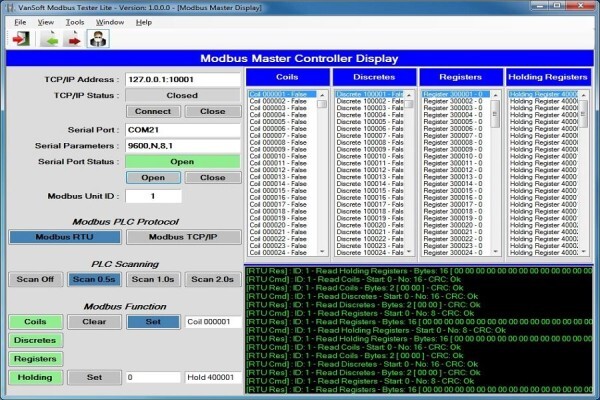Screen dimensions: 600x400
Task: Turn scanning off with Scan Off
Action: pyautogui.click(x=35, y=279)
